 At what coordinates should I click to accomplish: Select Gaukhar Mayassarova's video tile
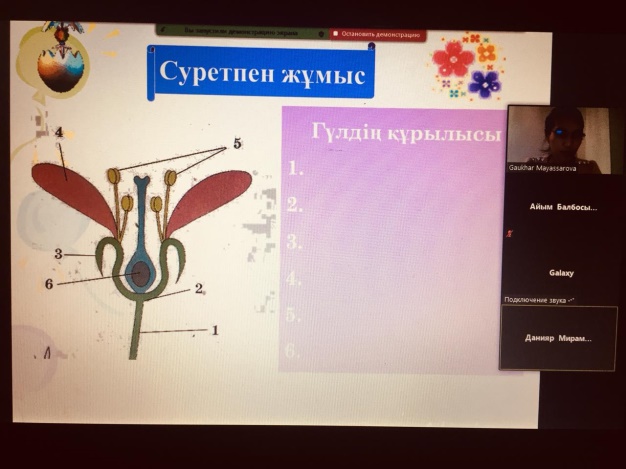pyautogui.click(x=565, y=140)
